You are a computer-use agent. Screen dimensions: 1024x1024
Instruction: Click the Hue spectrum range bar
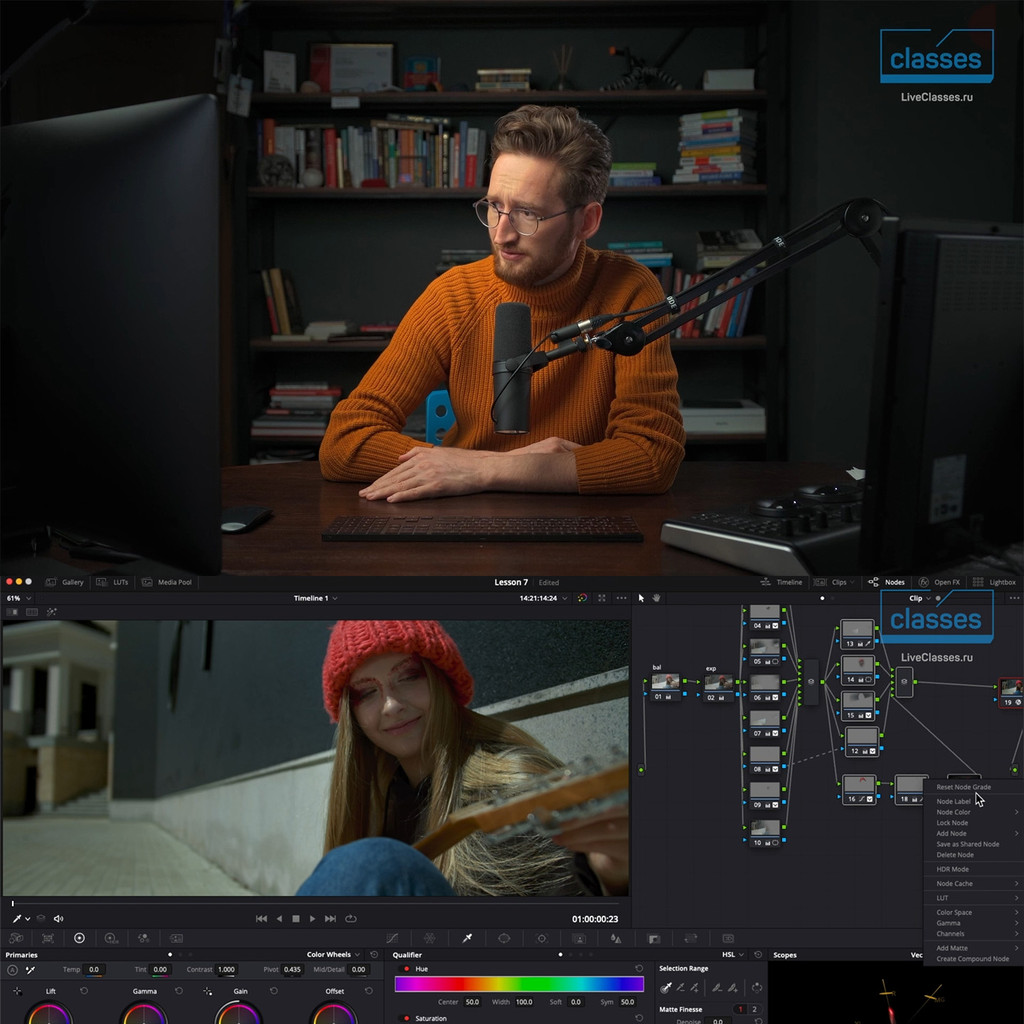519,984
